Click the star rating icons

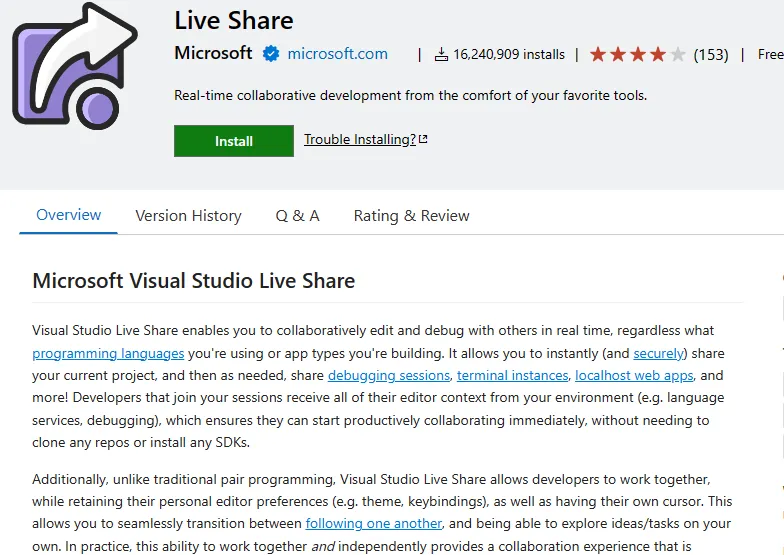pyautogui.click(x=637, y=55)
